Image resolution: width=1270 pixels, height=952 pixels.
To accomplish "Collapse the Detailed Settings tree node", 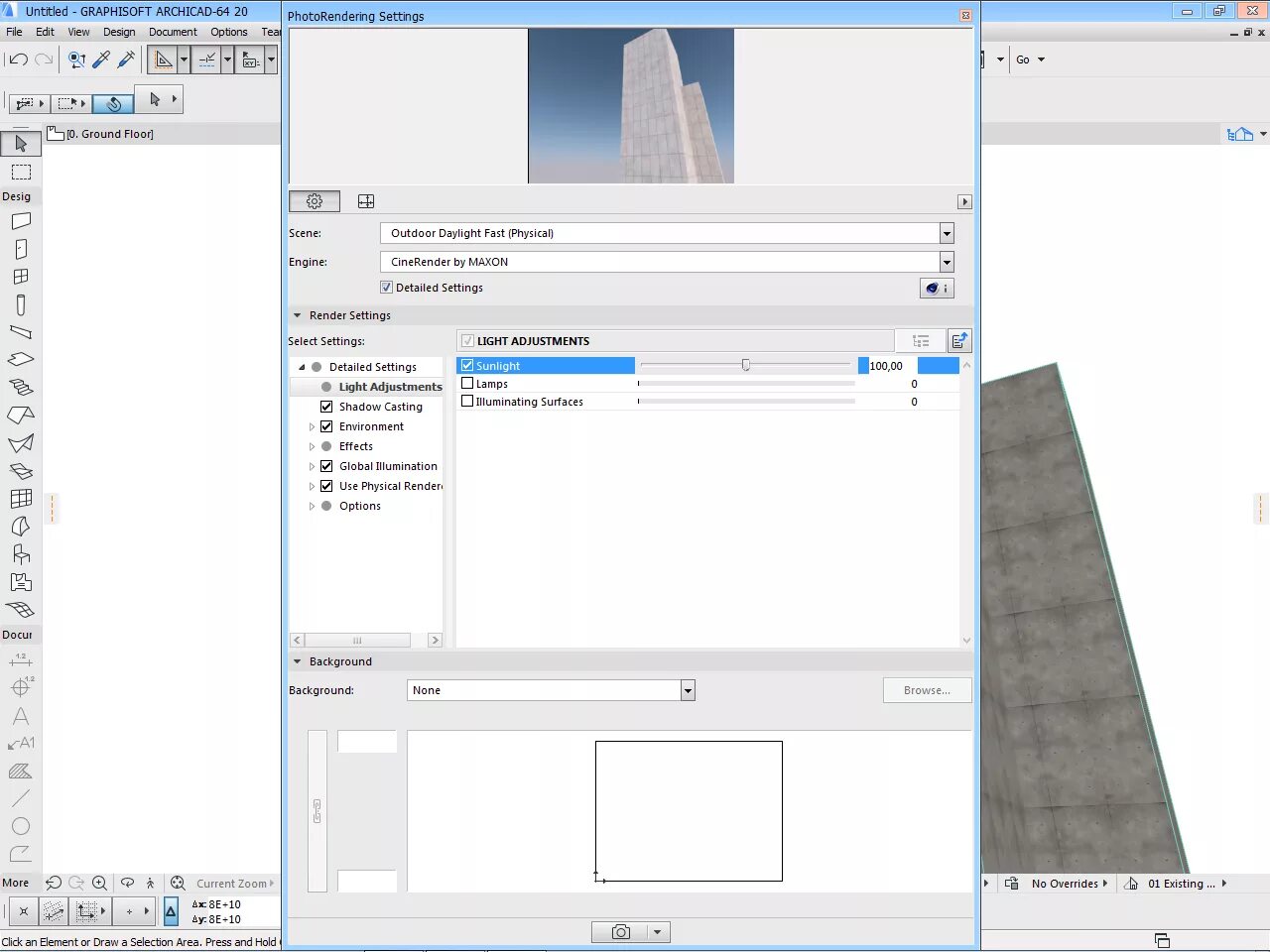I will 302,367.
